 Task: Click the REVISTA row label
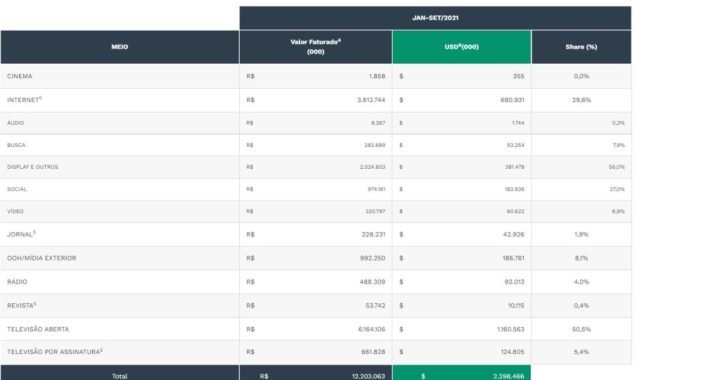tap(21, 305)
